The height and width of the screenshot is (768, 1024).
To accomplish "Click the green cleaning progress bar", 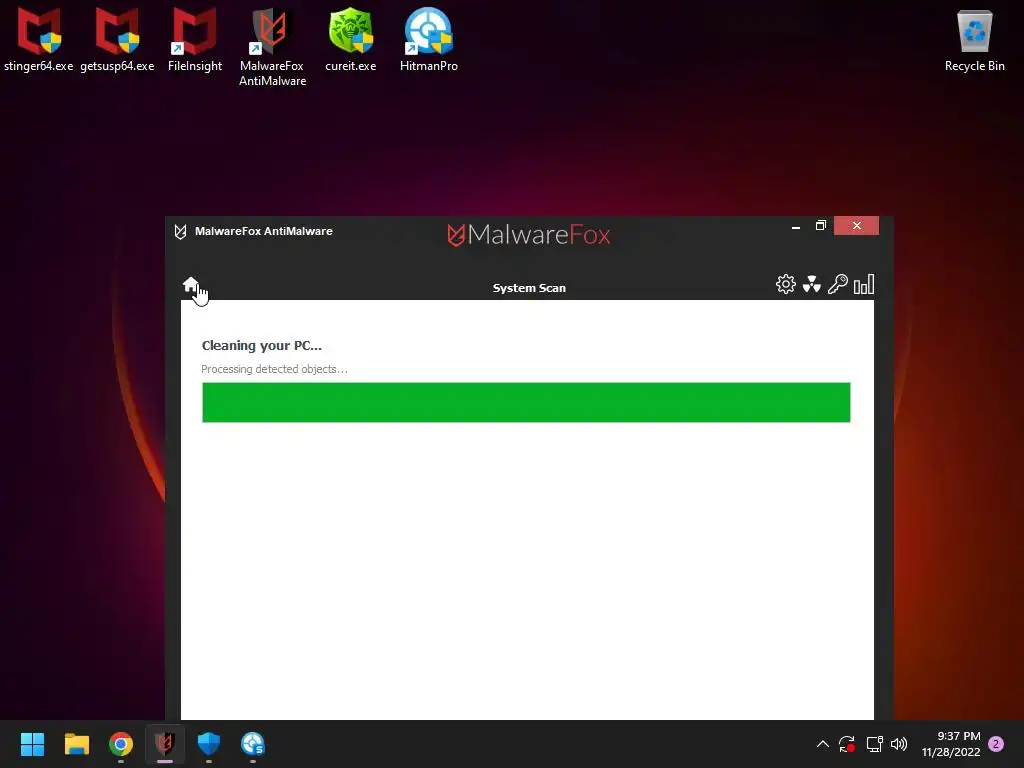I will tap(526, 402).
